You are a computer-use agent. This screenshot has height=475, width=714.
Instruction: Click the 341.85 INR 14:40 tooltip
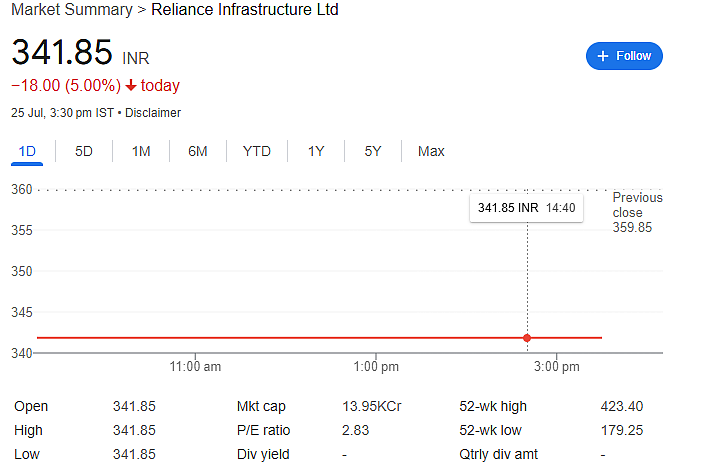pos(526,208)
